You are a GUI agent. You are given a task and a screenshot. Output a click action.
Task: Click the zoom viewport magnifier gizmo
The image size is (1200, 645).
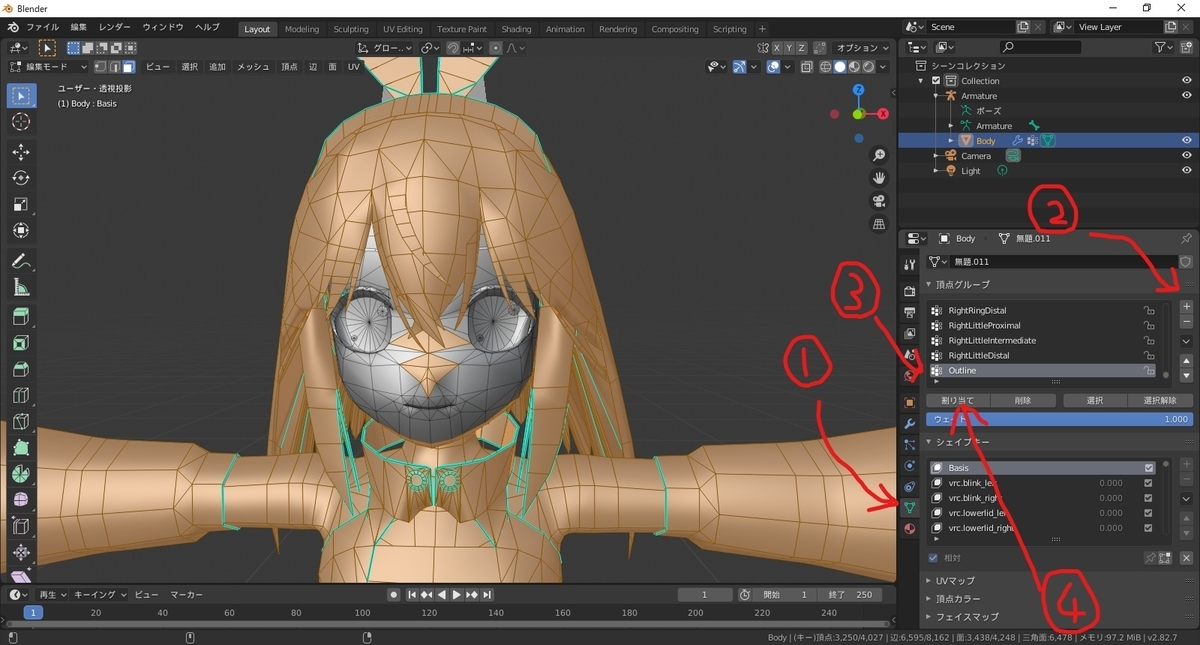coord(879,155)
